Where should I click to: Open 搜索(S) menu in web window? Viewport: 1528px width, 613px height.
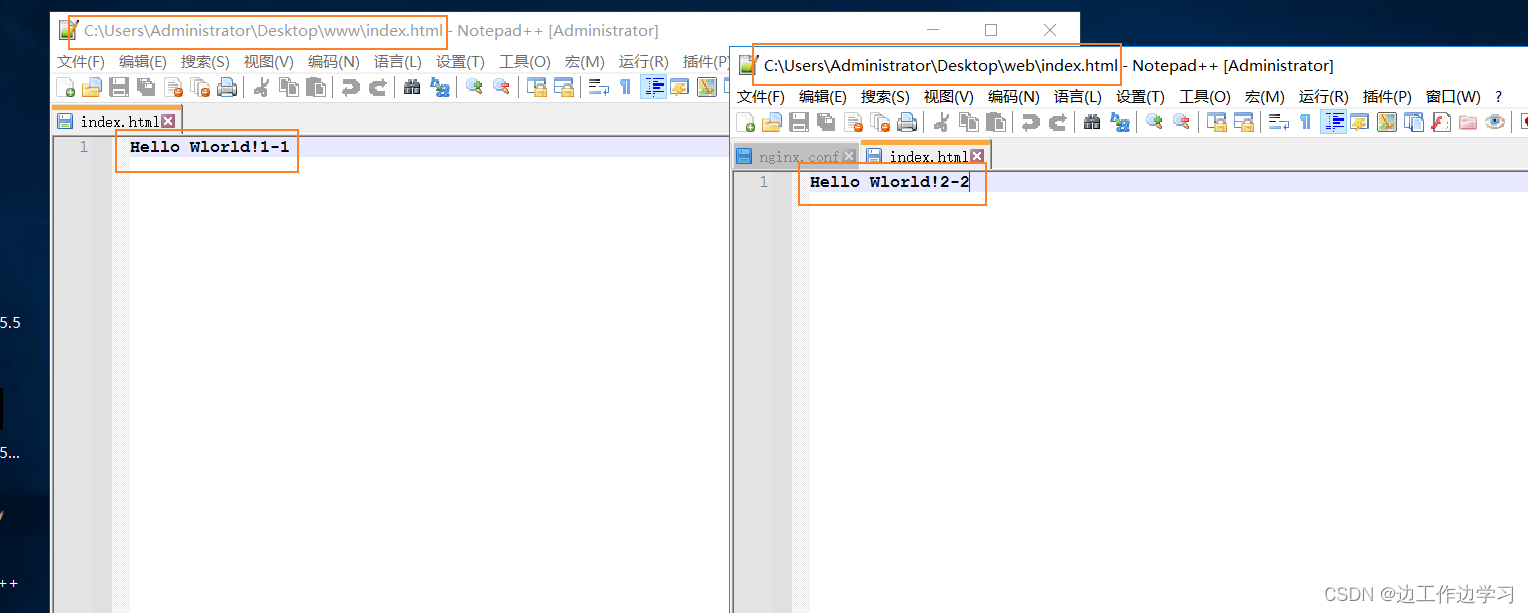point(885,97)
